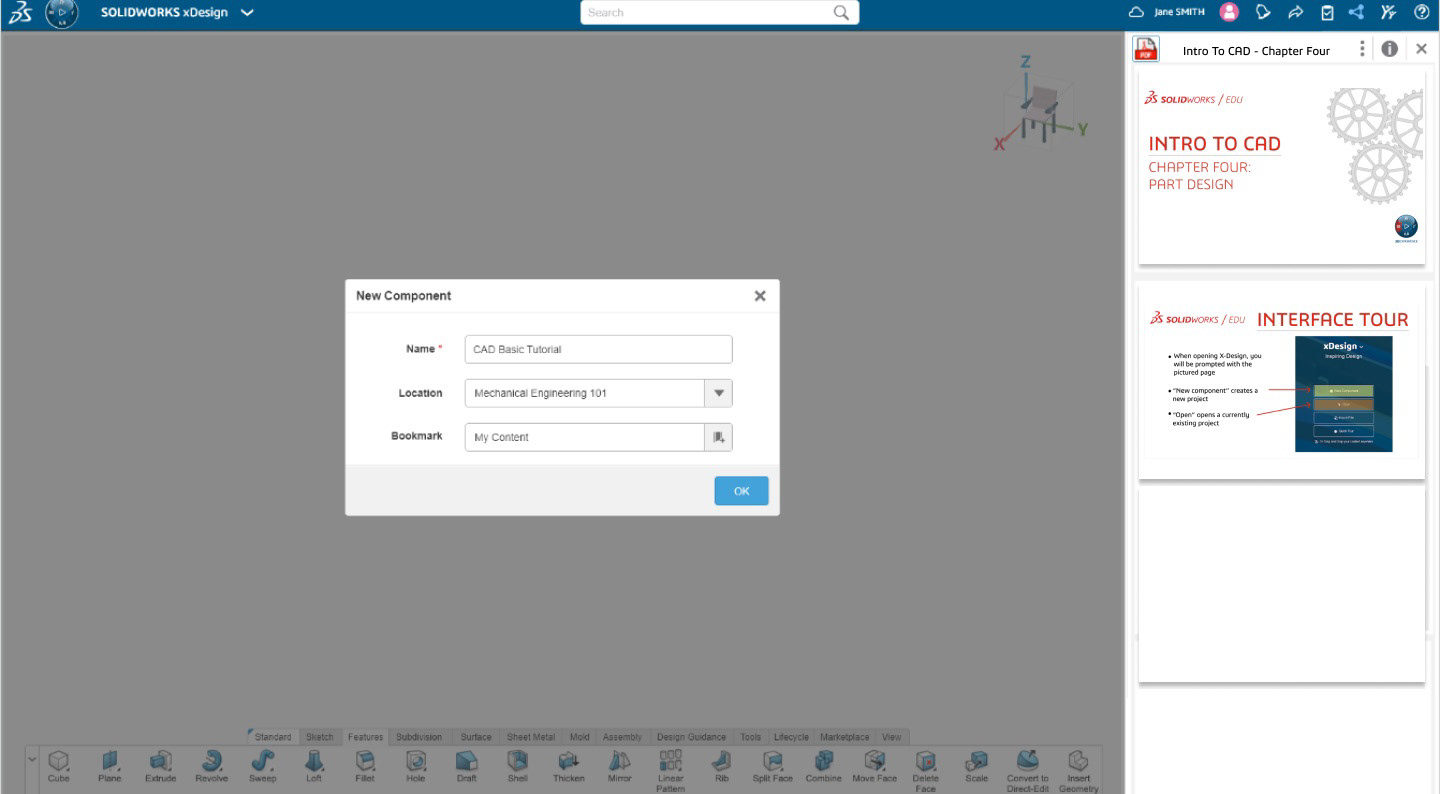
Task: Open the Assembly tab
Action: [x=622, y=737]
